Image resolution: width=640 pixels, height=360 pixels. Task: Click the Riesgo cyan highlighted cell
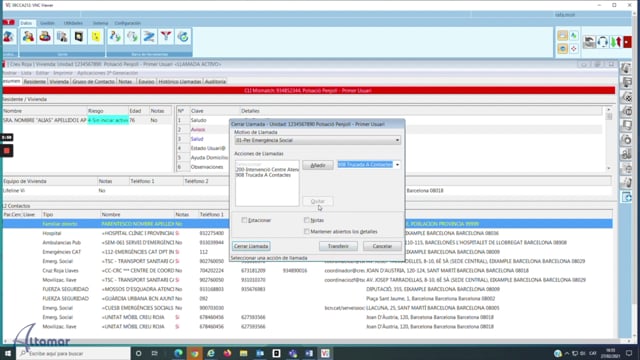coord(108,120)
